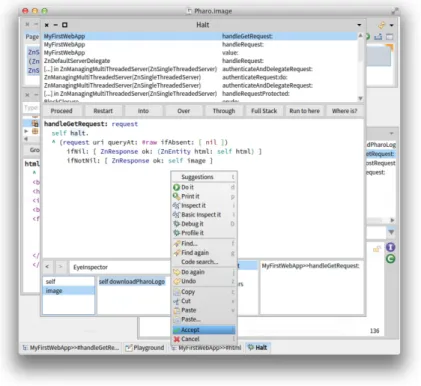Switch to the Playground taskbar window
421x386 pixels.
[x=145, y=348]
